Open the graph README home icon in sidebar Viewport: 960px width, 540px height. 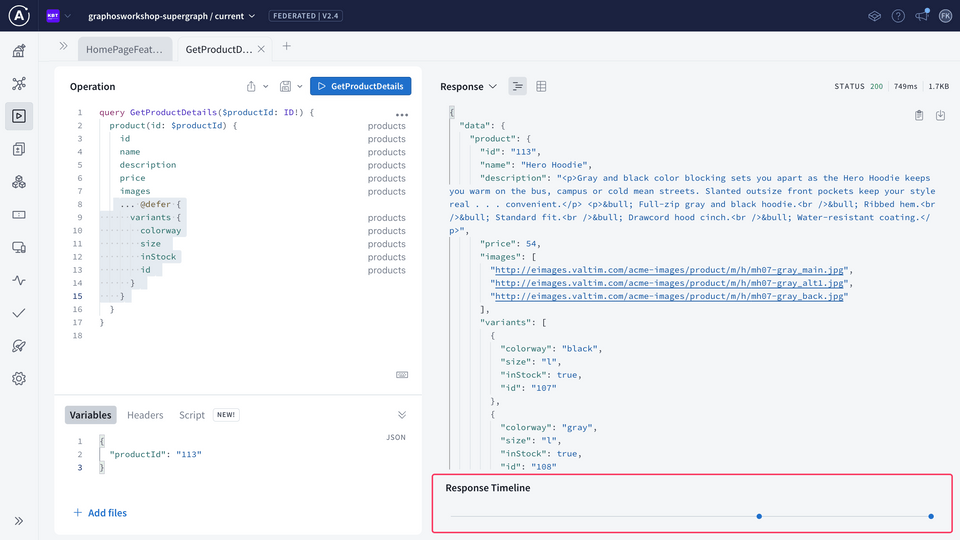tap(19, 51)
